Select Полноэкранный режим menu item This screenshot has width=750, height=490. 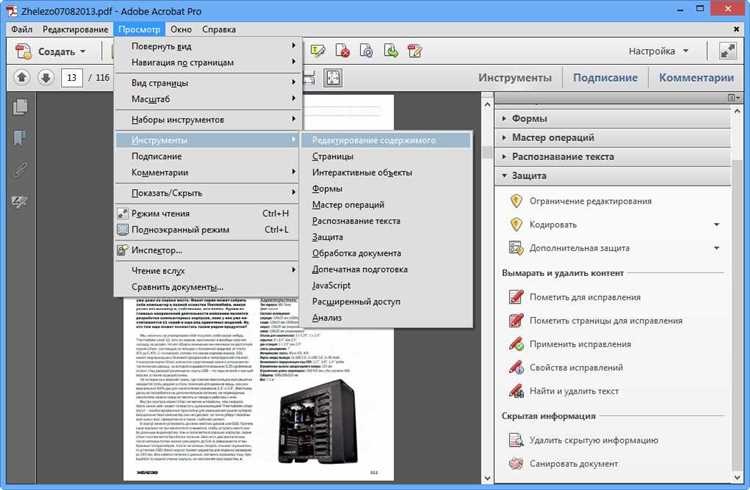point(207,230)
